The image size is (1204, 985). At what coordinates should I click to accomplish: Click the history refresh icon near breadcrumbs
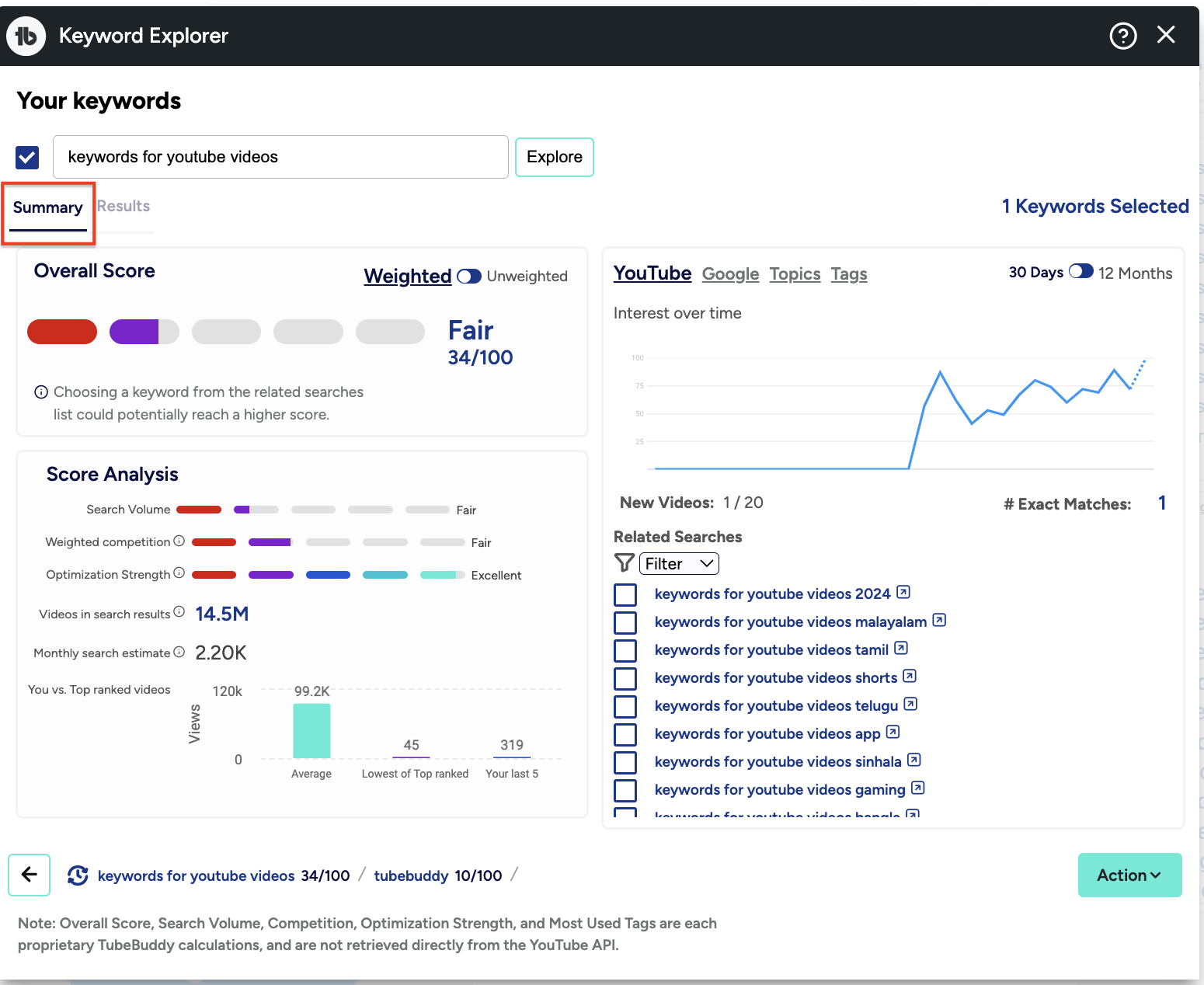[x=78, y=875]
